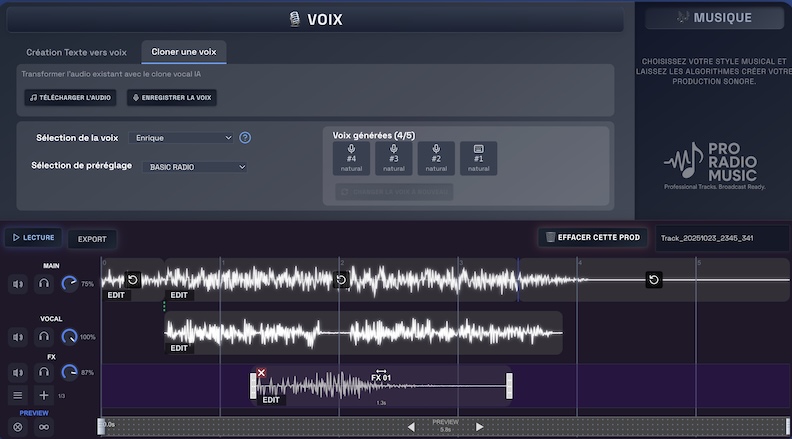This screenshot has height=439, width=792.
Task: Select the Cloner une voix tab
Action: tap(183, 51)
